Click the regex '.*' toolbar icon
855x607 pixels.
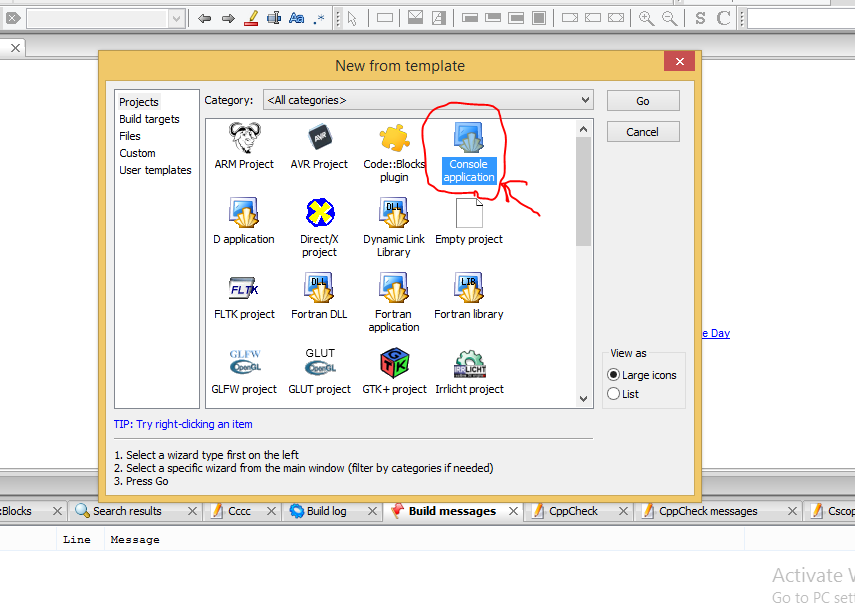320,19
